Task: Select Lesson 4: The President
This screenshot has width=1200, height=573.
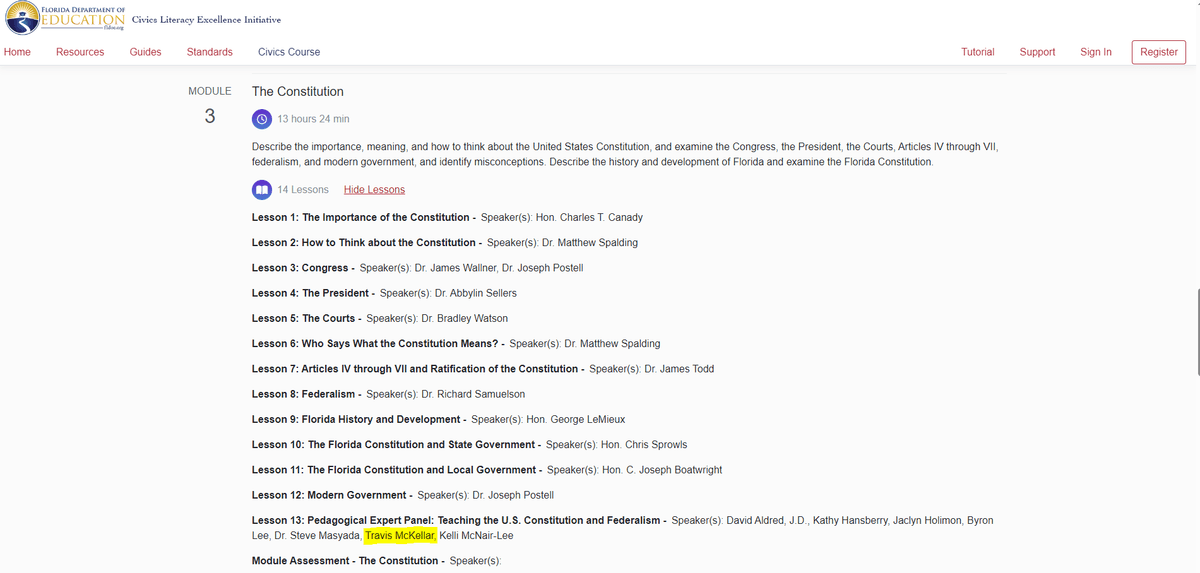Action: (310, 293)
